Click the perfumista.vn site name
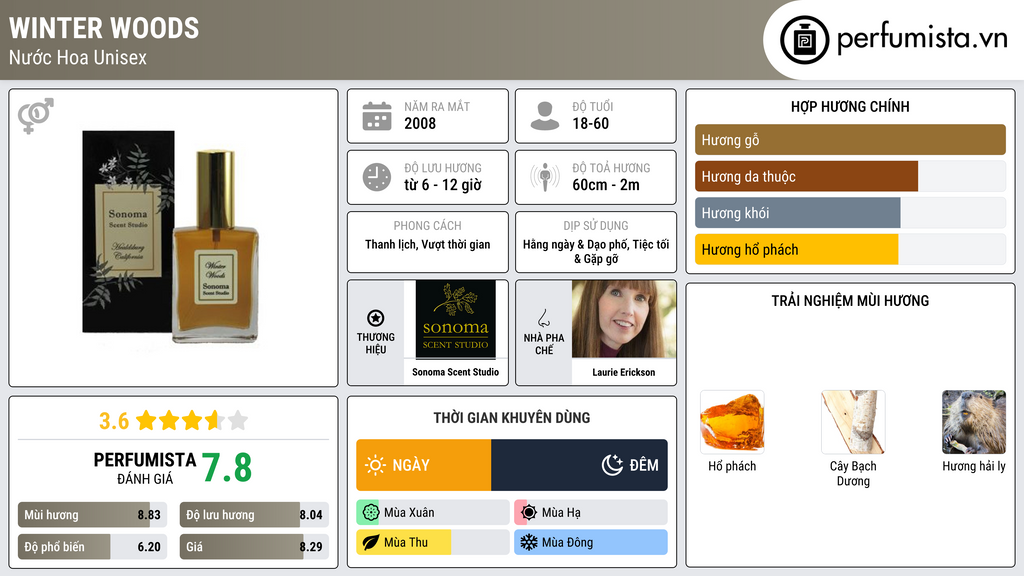 (922, 39)
